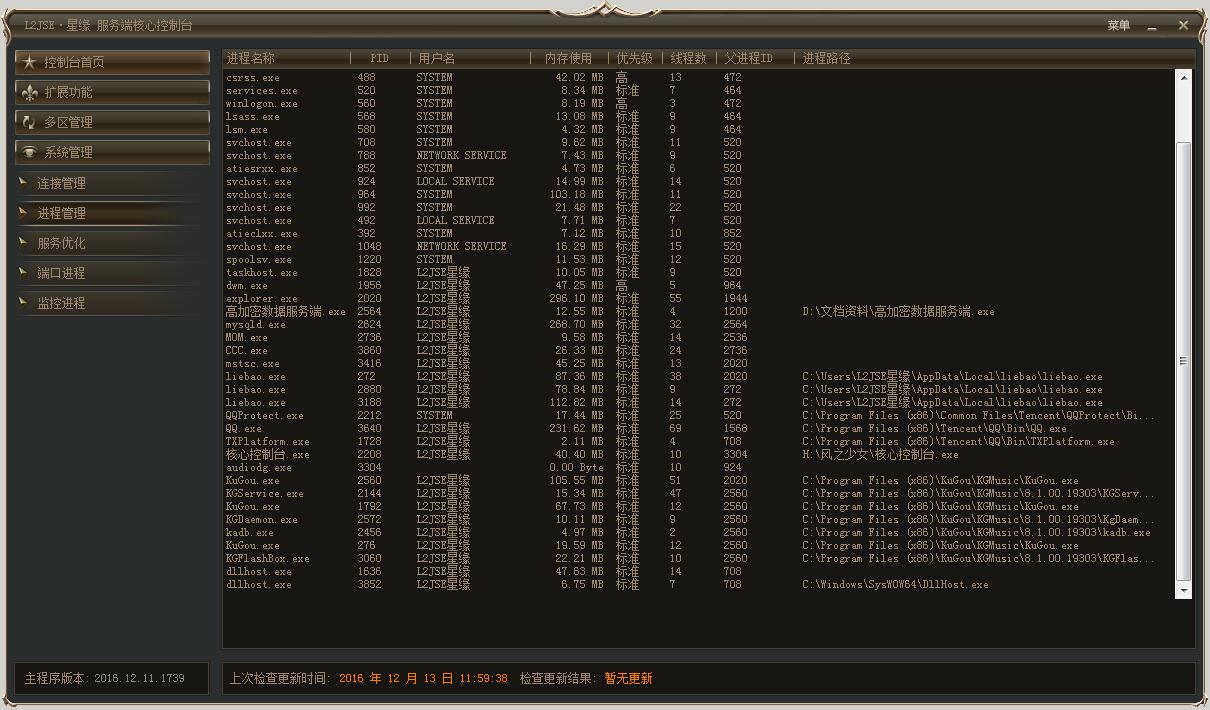Viewport: 1210px width, 710px height.
Task: Select the dwm.exe process row
Action: (x=697, y=285)
